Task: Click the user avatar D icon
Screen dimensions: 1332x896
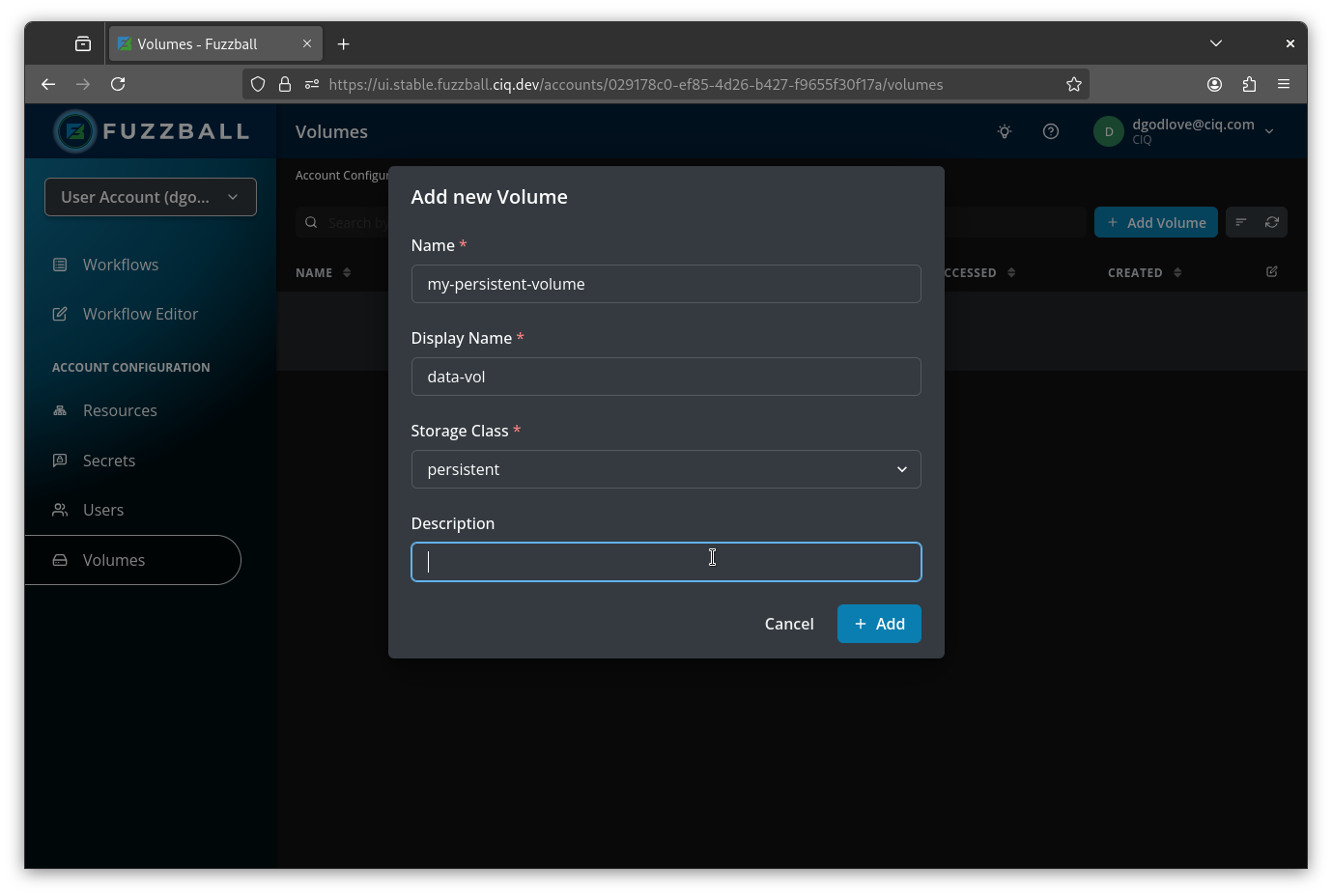Action: coord(1109,131)
